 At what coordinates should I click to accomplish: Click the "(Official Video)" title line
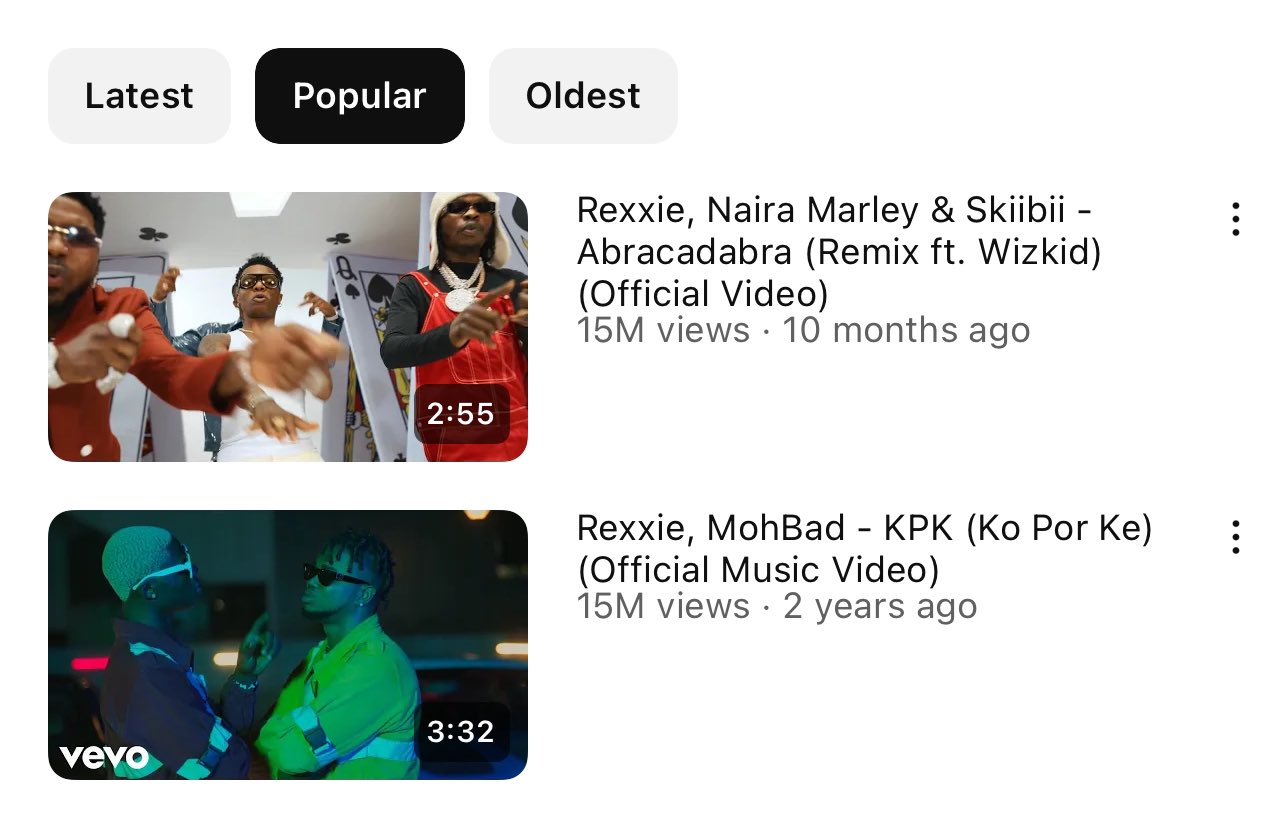click(x=703, y=293)
